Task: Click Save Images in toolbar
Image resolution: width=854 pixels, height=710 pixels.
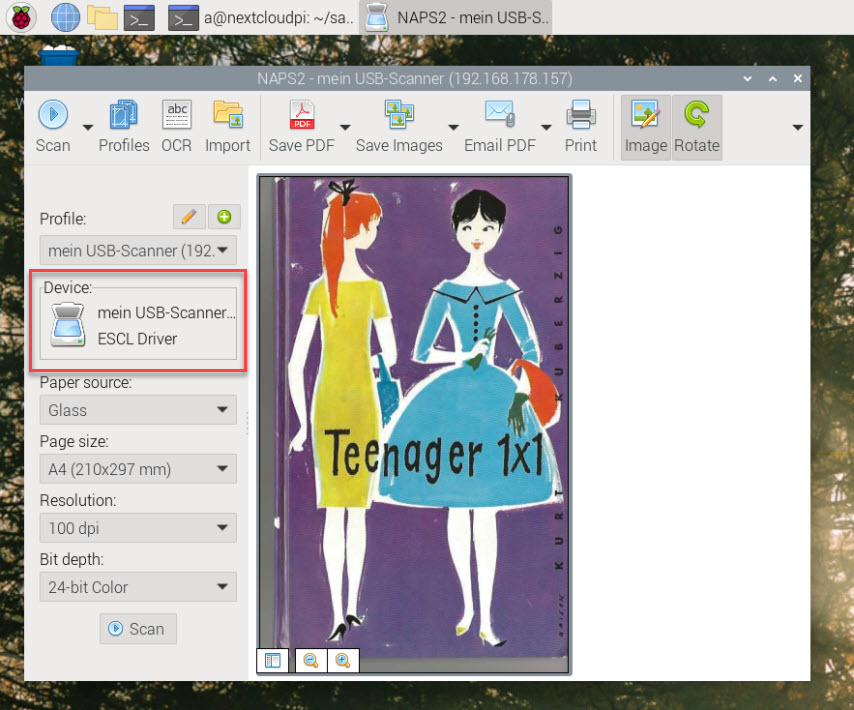Action: (x=399, y=127)
